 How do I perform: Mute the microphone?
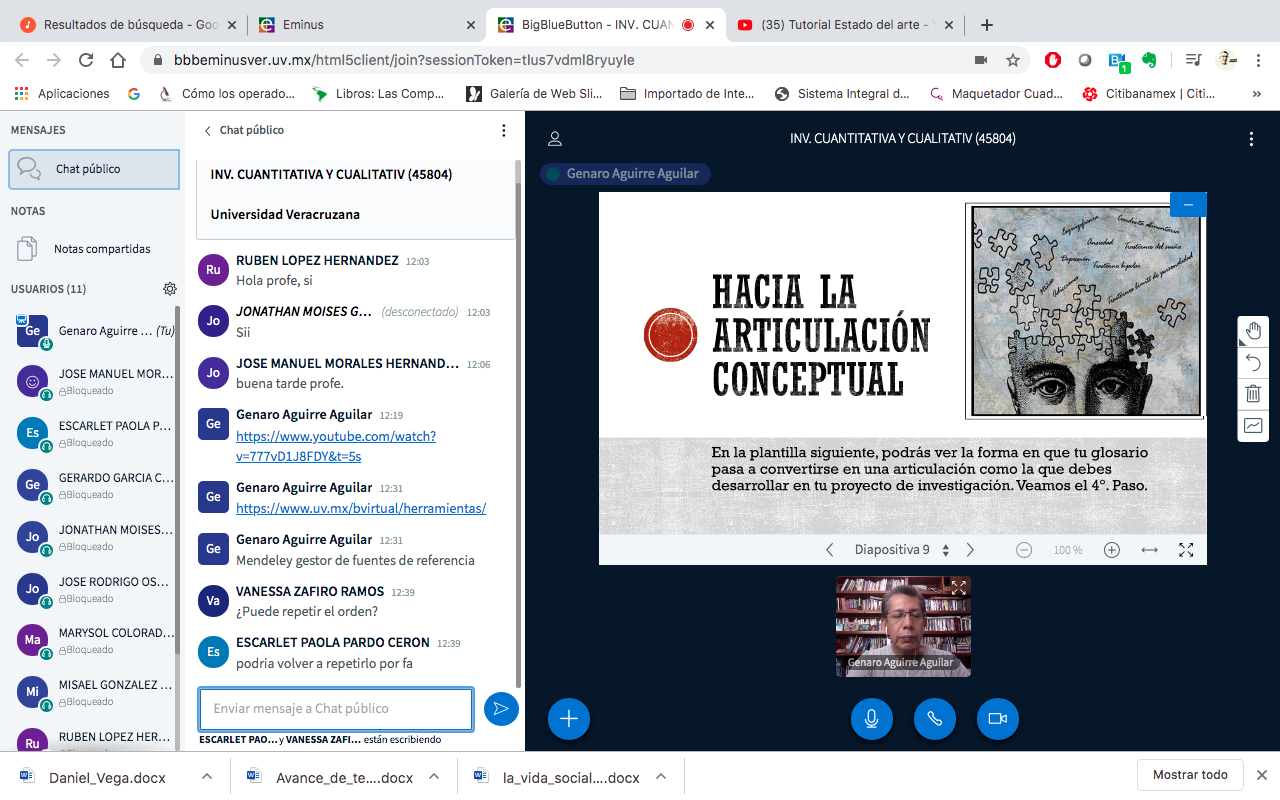pyautogui.click(x=872, y=718)
